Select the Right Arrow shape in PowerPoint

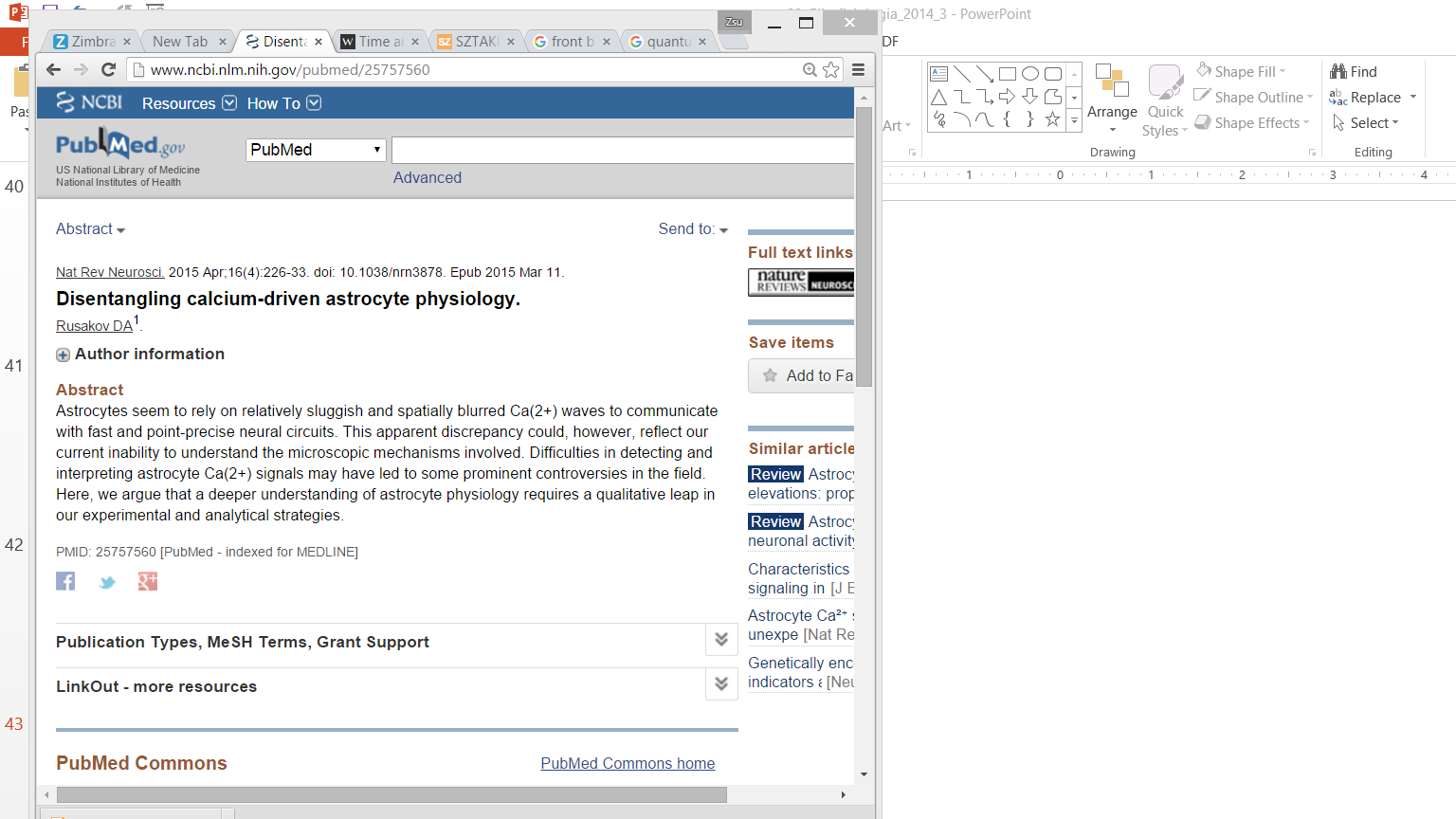point(1007,97)
